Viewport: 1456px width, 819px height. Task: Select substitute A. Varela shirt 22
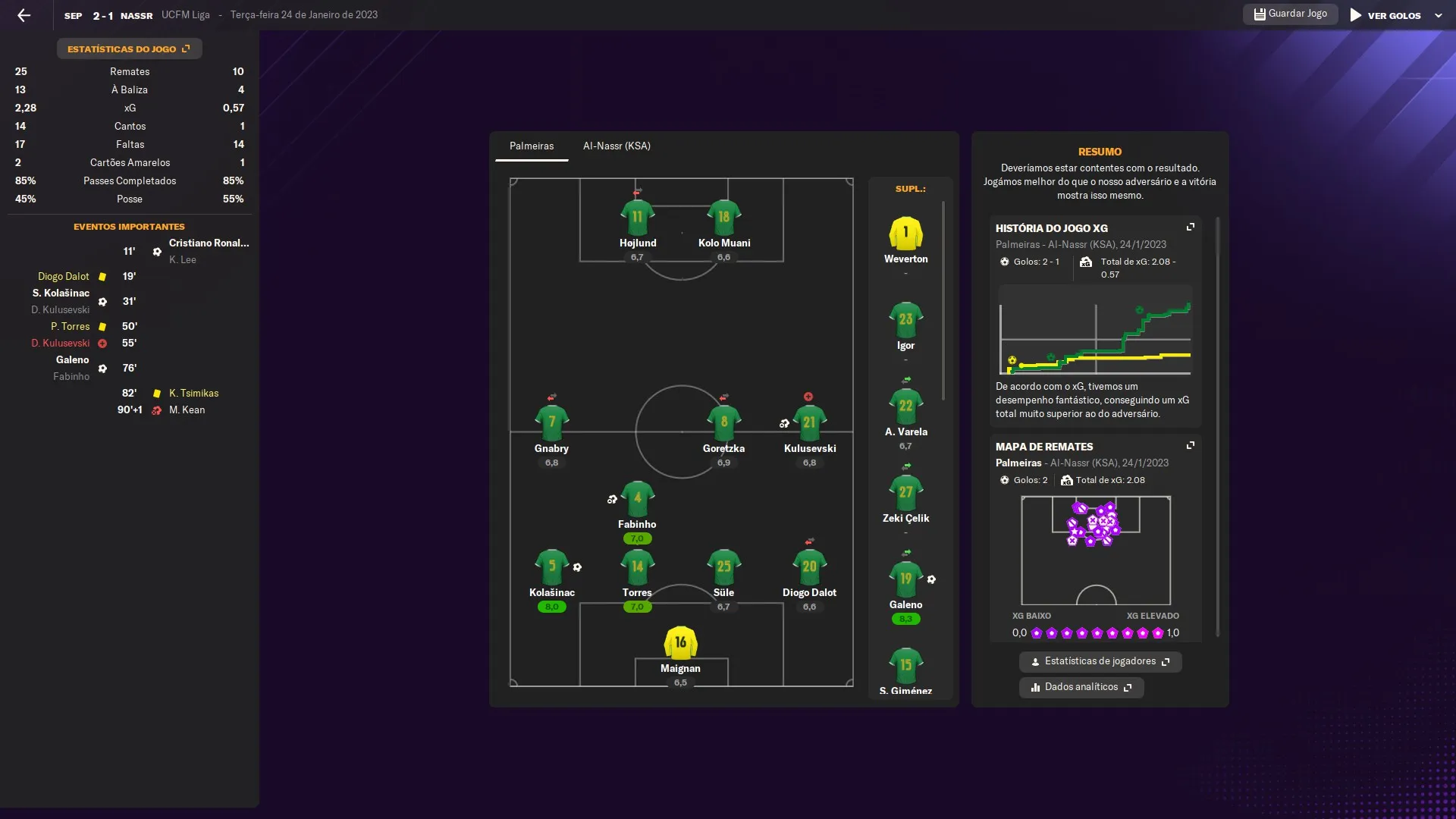(x=905, y=406)
